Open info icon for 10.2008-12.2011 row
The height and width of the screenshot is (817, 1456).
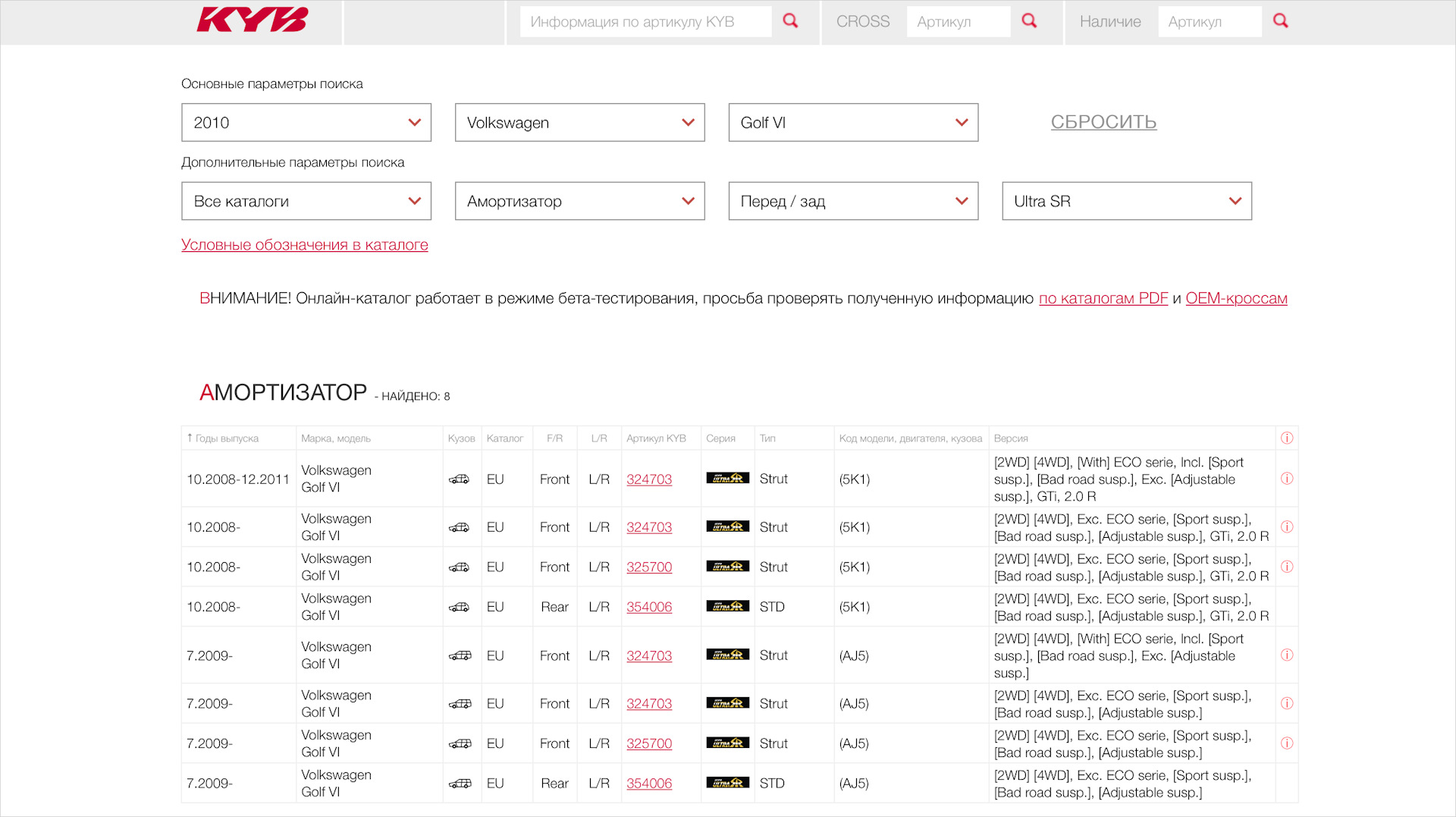coord(1287,479)
